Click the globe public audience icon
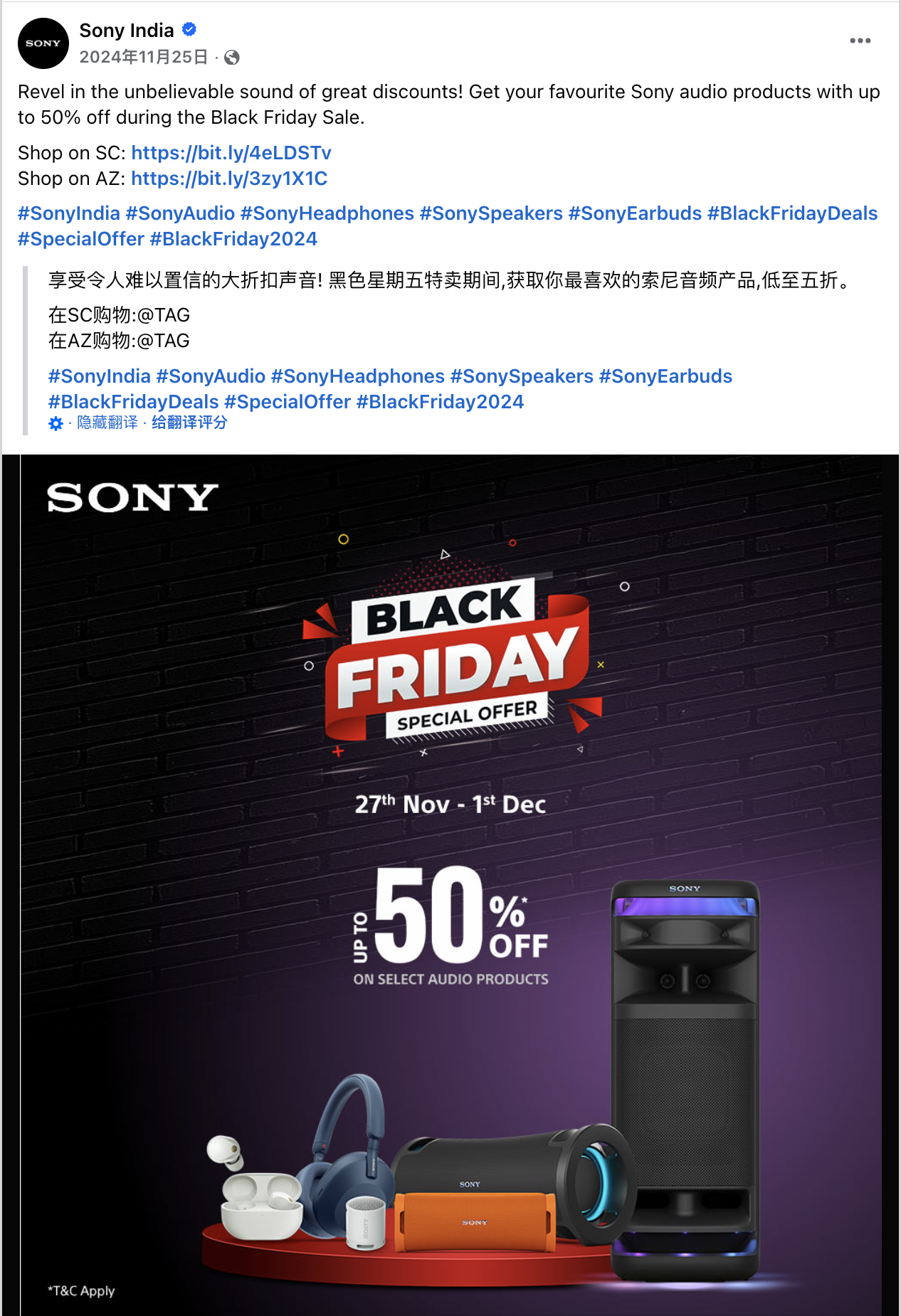Screen dimensions: 901x1316 pos(232,58)
